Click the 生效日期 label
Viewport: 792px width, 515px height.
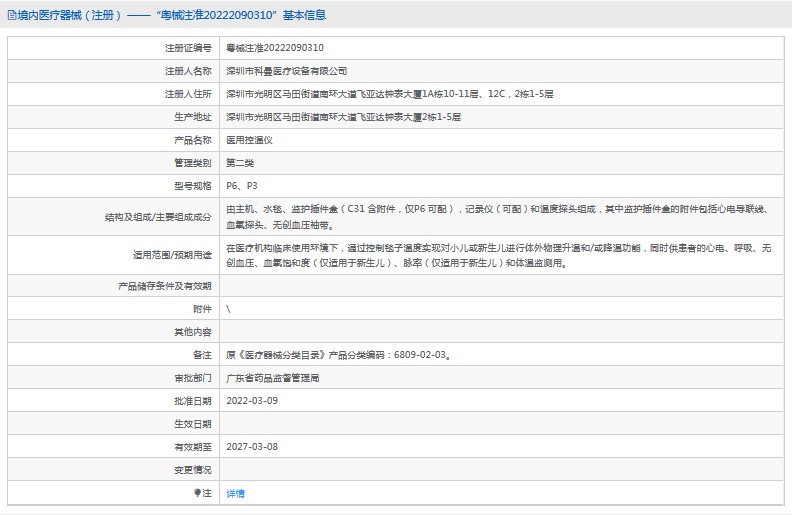tap(193, 424)
